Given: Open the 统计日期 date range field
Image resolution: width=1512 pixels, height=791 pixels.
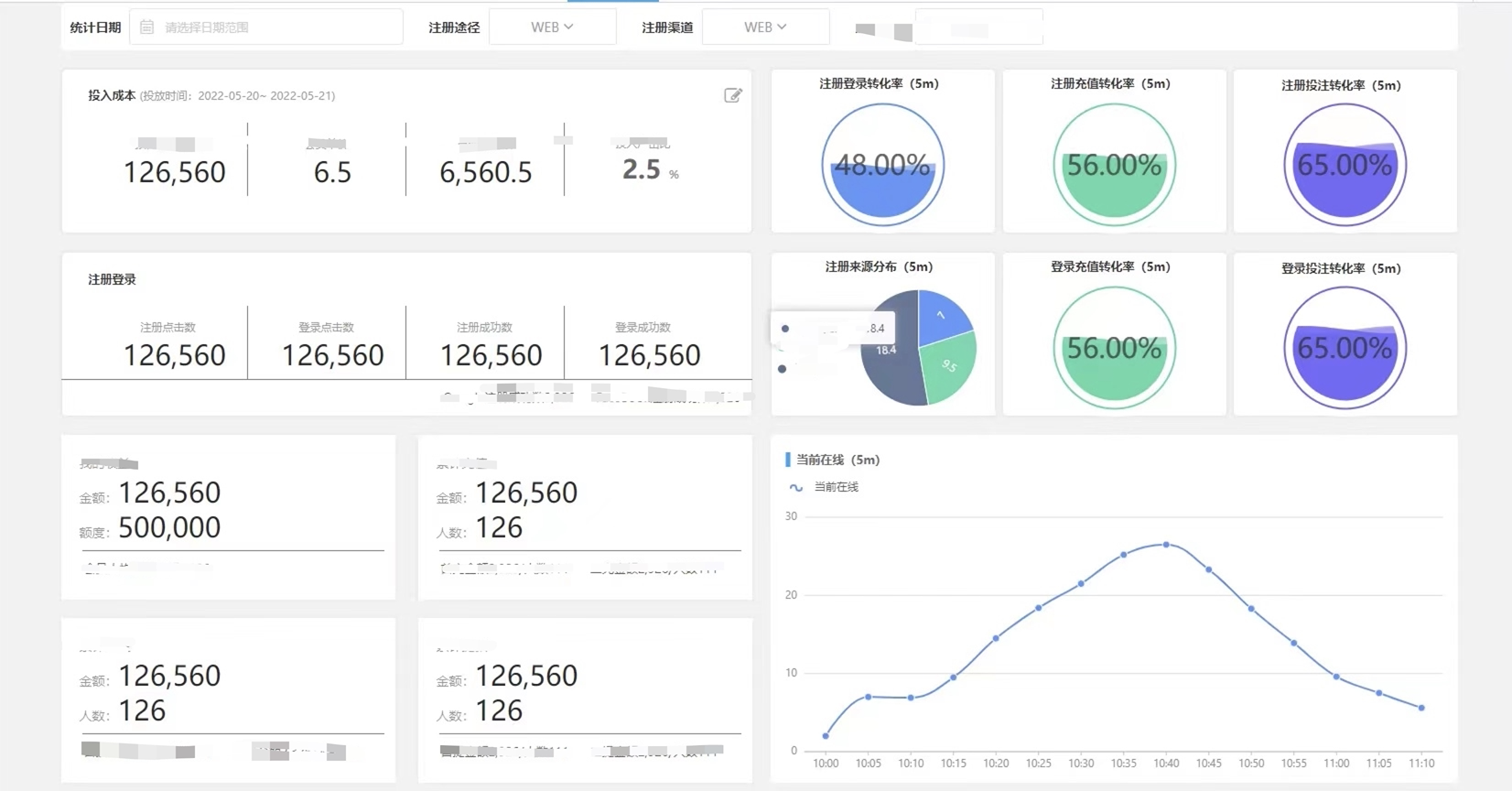Looking at the screenshot, I should [265, 27].
